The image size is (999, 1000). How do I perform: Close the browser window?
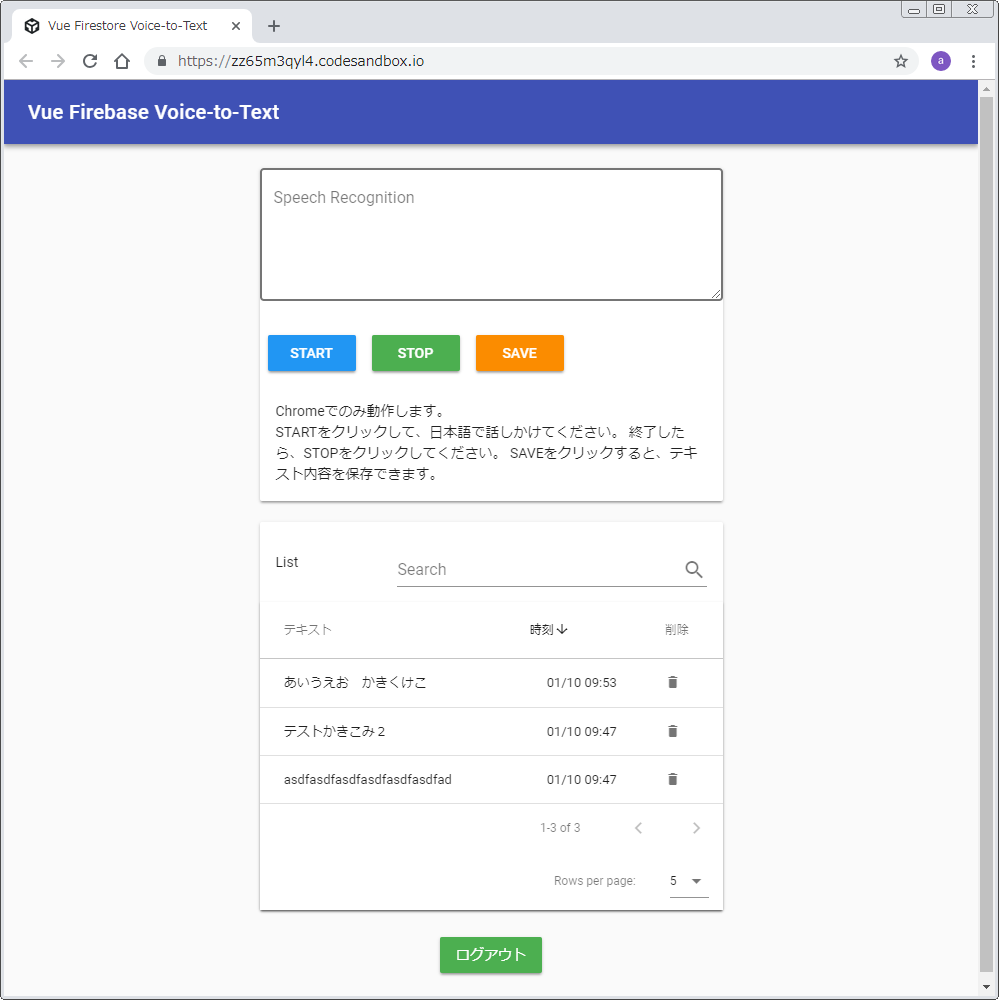click(972, 10)
